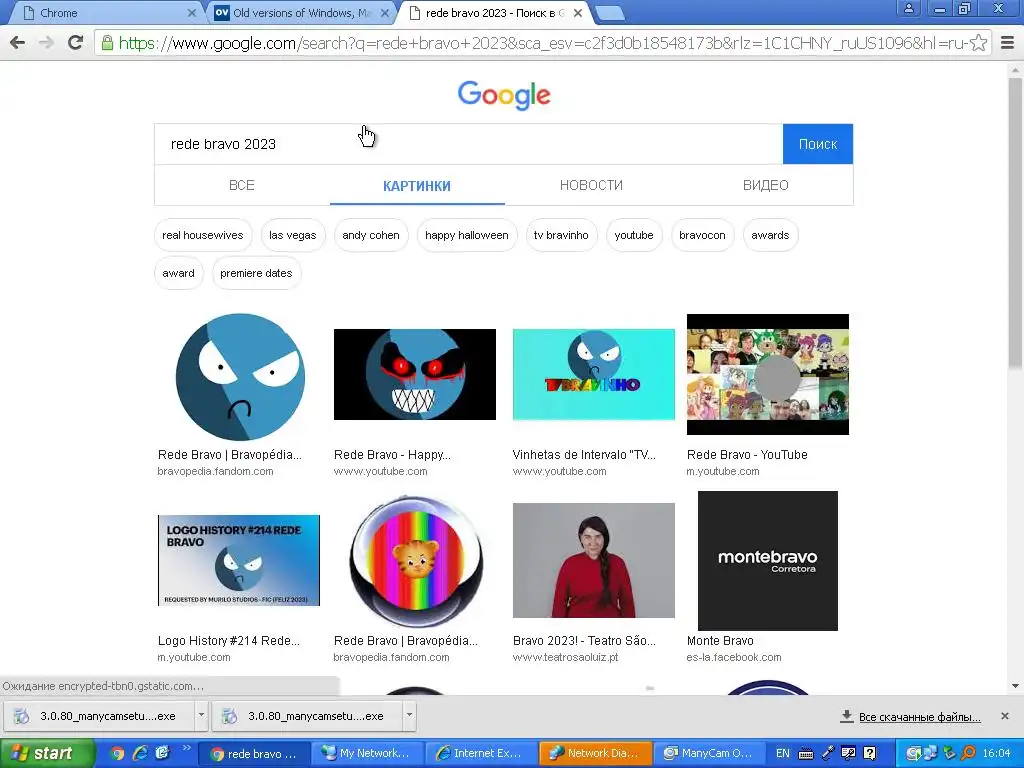Click the Google logo
The width and height of the screenshot is (1024, 768).
click(x=504, y=95)
